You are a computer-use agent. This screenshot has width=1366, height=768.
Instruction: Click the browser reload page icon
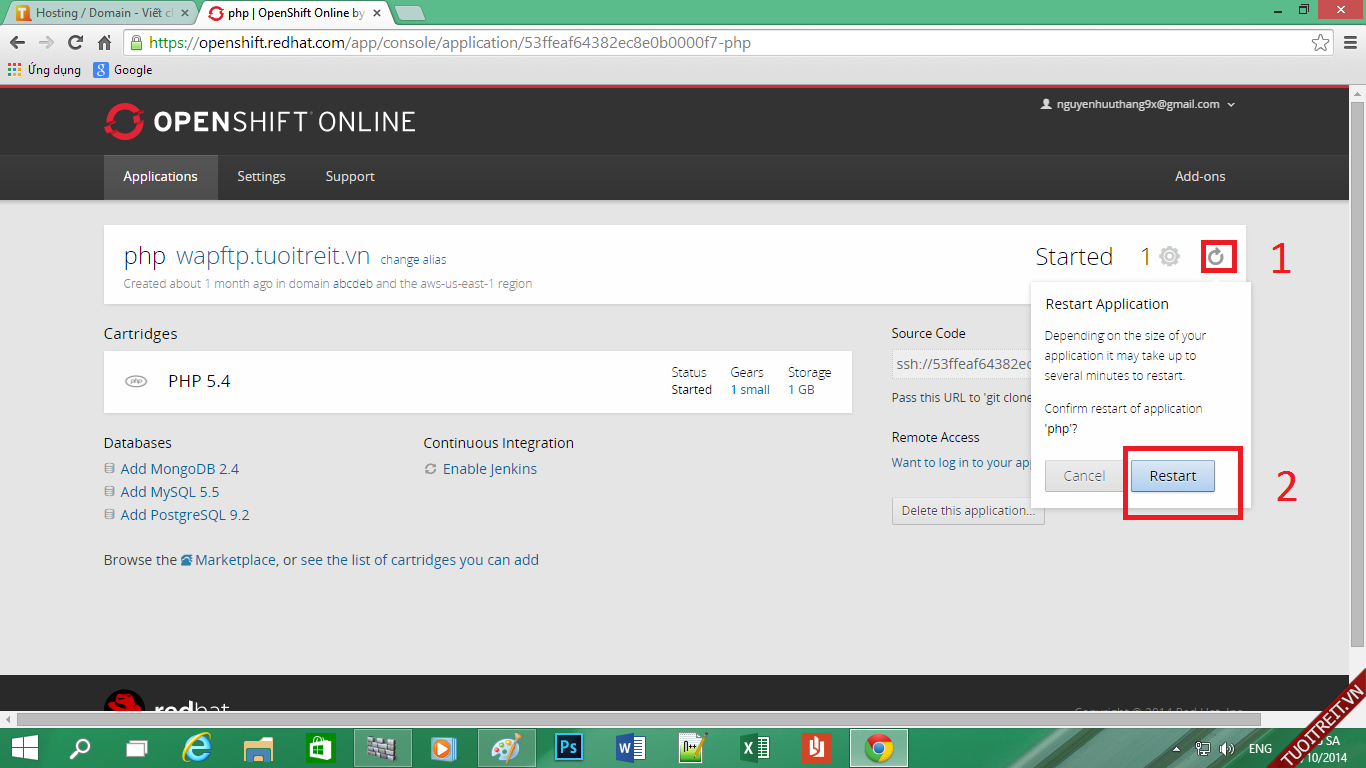point(75,43)
